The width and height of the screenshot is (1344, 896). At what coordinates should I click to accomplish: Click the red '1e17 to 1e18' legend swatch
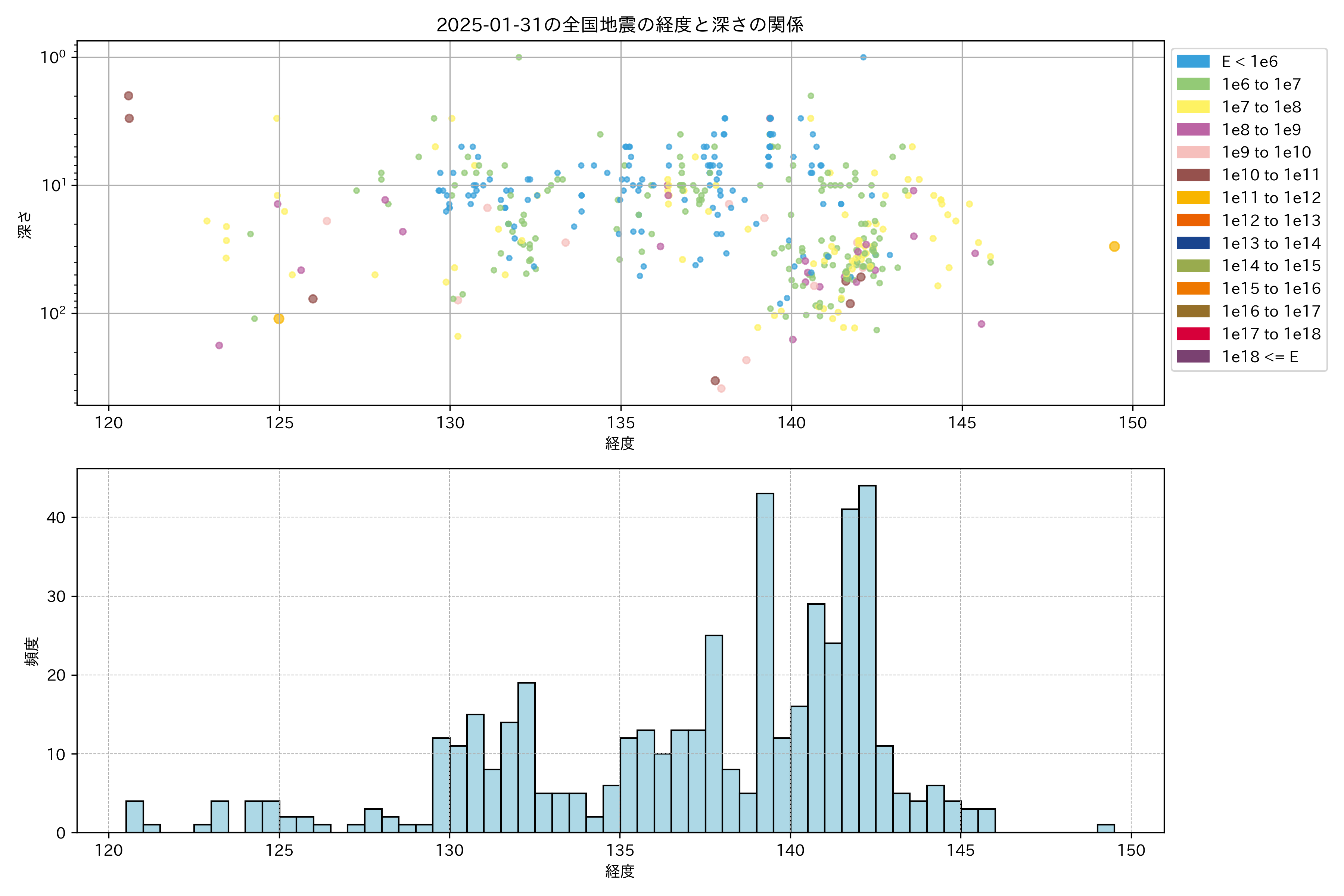[x=1193, y=334]
